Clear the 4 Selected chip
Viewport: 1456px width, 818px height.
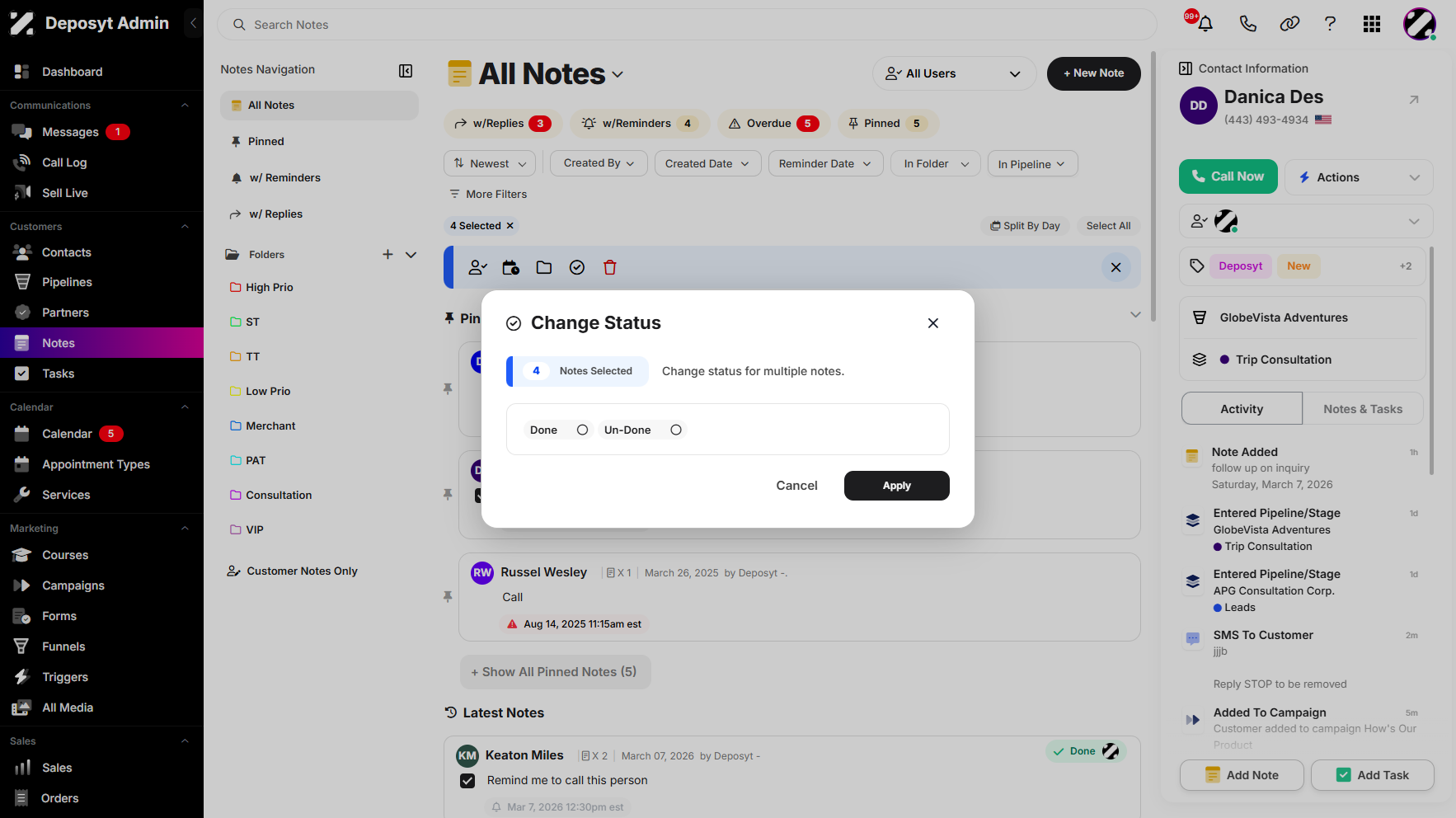point(510,226)
